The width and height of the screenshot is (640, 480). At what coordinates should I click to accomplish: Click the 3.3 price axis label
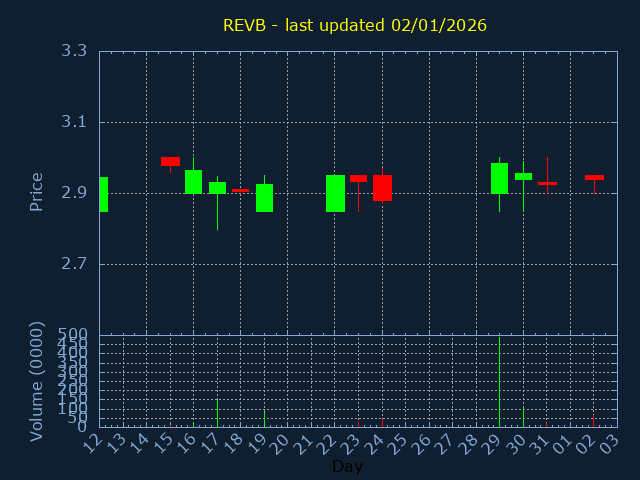[x=73, y=51]
